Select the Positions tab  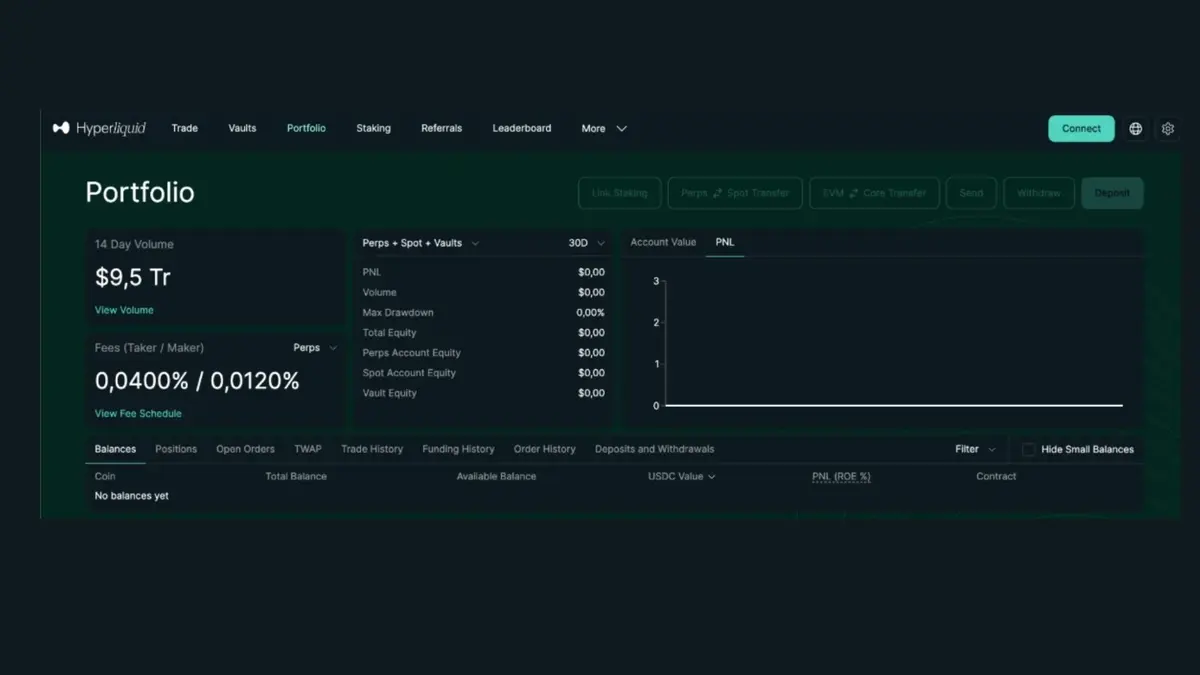[x=176, y=450]
